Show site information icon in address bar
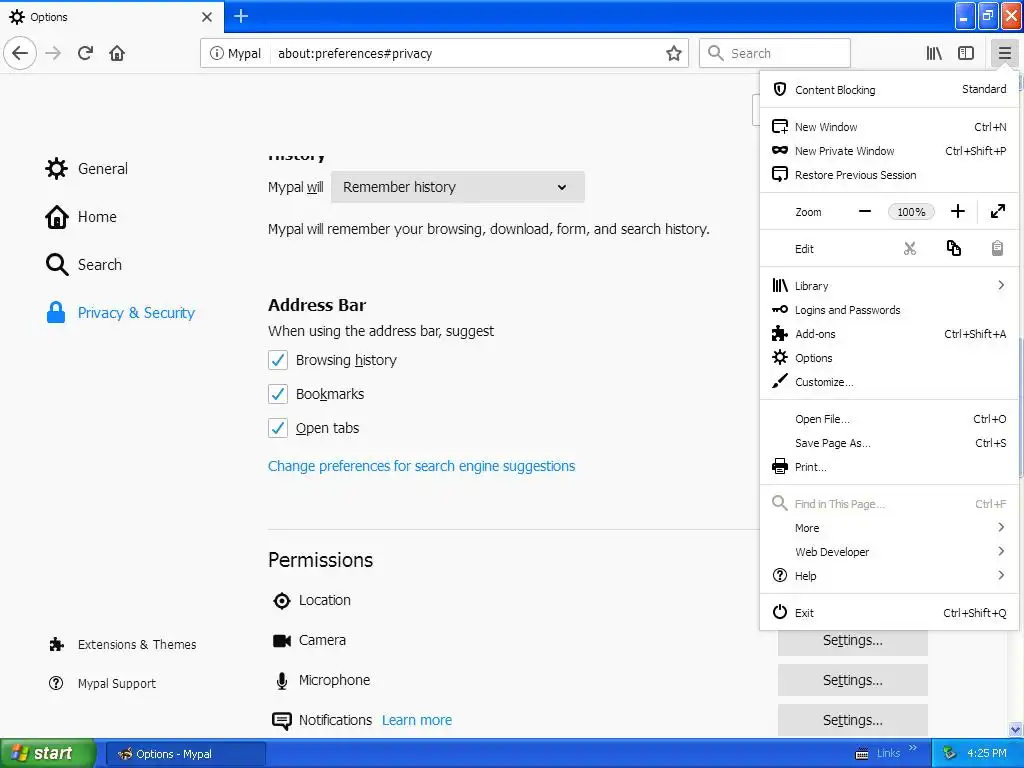 coord(216,53)
